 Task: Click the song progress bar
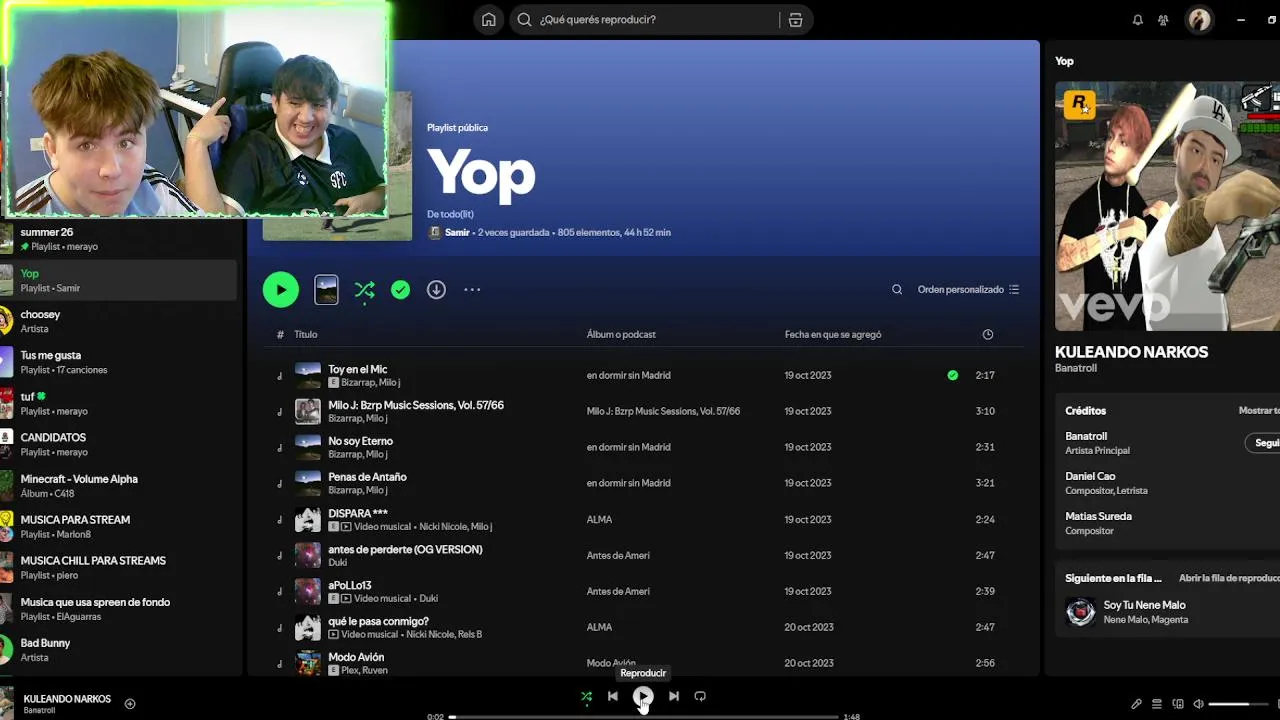pos(643,717)
